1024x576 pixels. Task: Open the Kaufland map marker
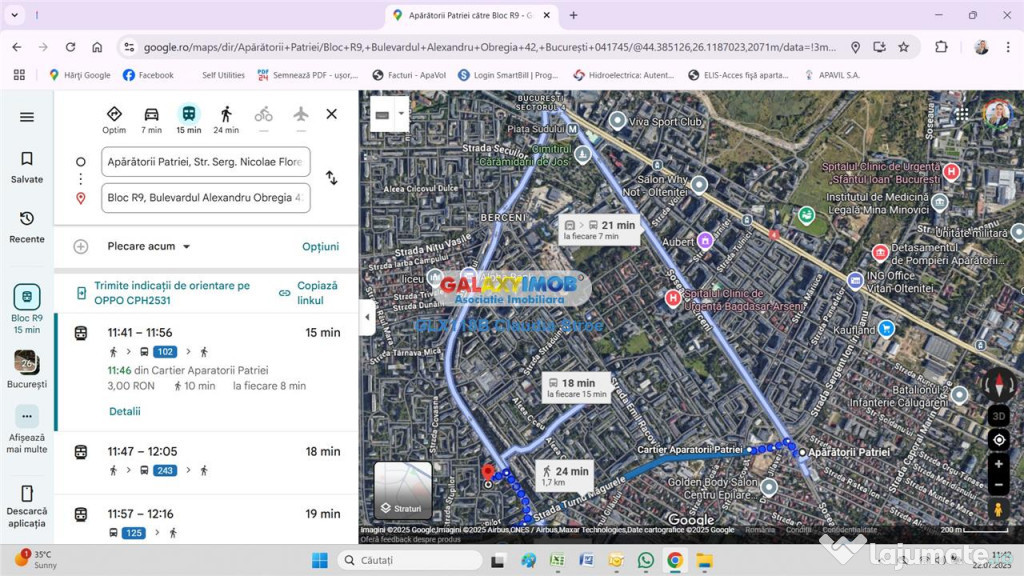[x=886, y=328]
